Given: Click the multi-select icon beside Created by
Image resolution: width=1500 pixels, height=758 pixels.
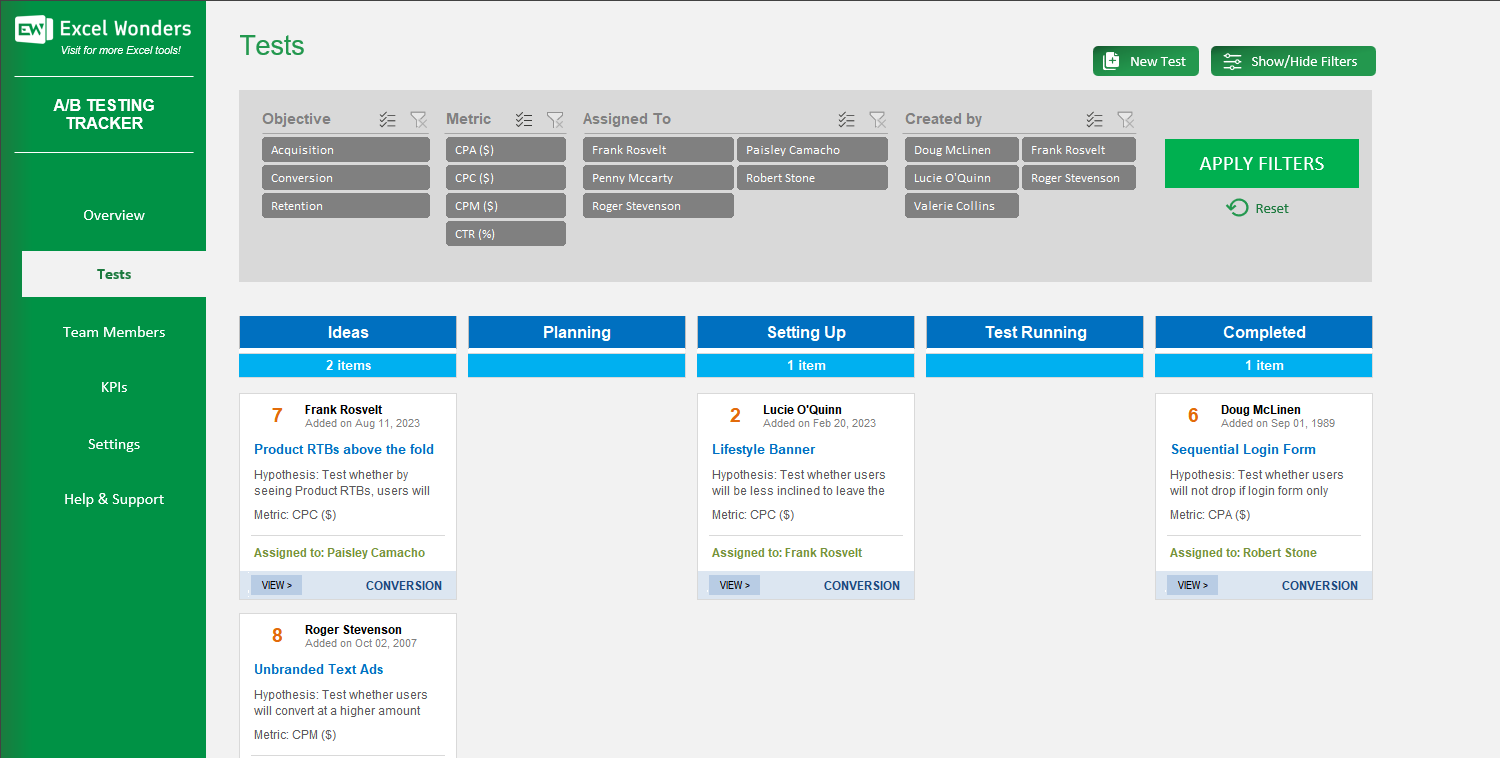Looking at the screenshot, I should click(1093, 119).
